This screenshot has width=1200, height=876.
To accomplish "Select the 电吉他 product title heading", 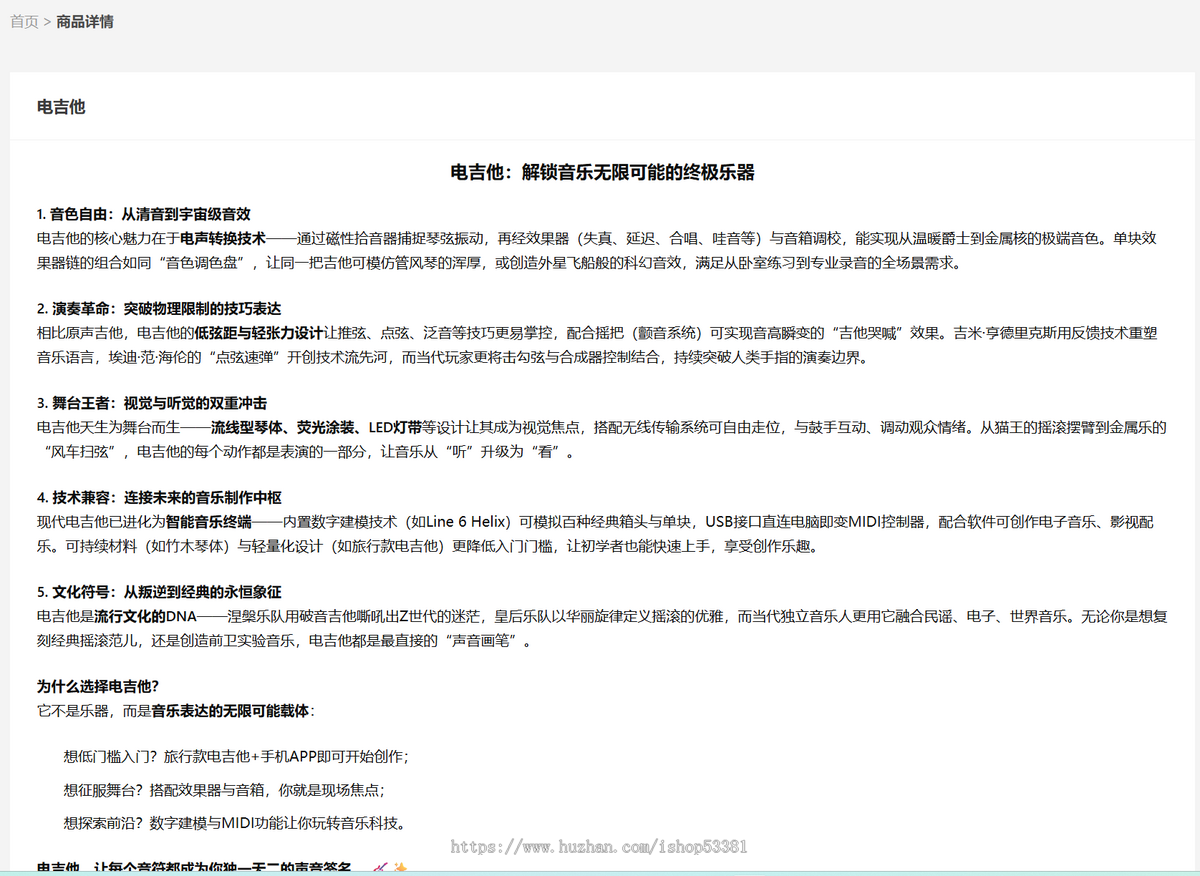I will point(61,106).
